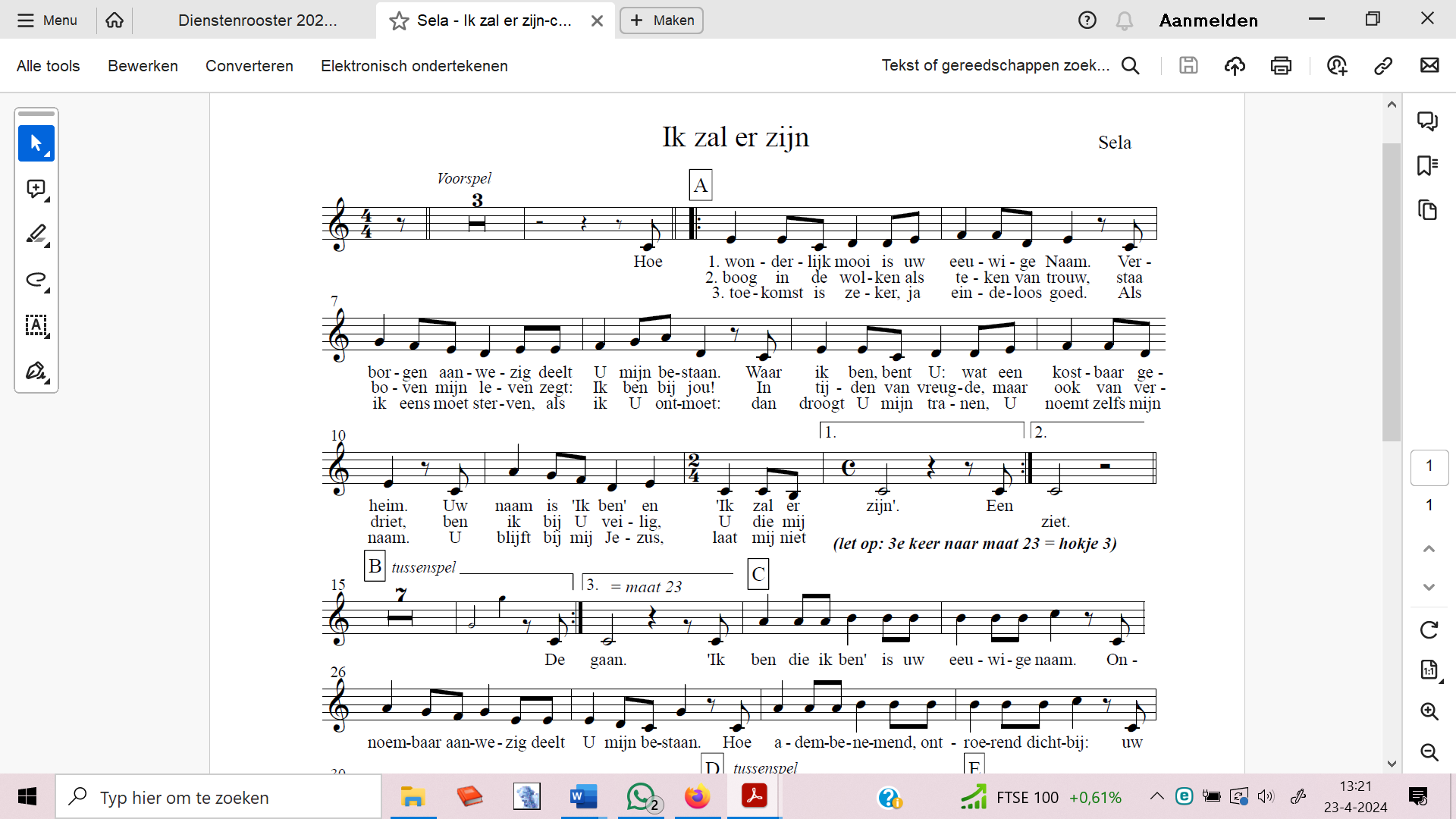Open the Windows notification center
This screenshot has width=1456, height=819.
pyautogui.click(x=1418, y=796)
